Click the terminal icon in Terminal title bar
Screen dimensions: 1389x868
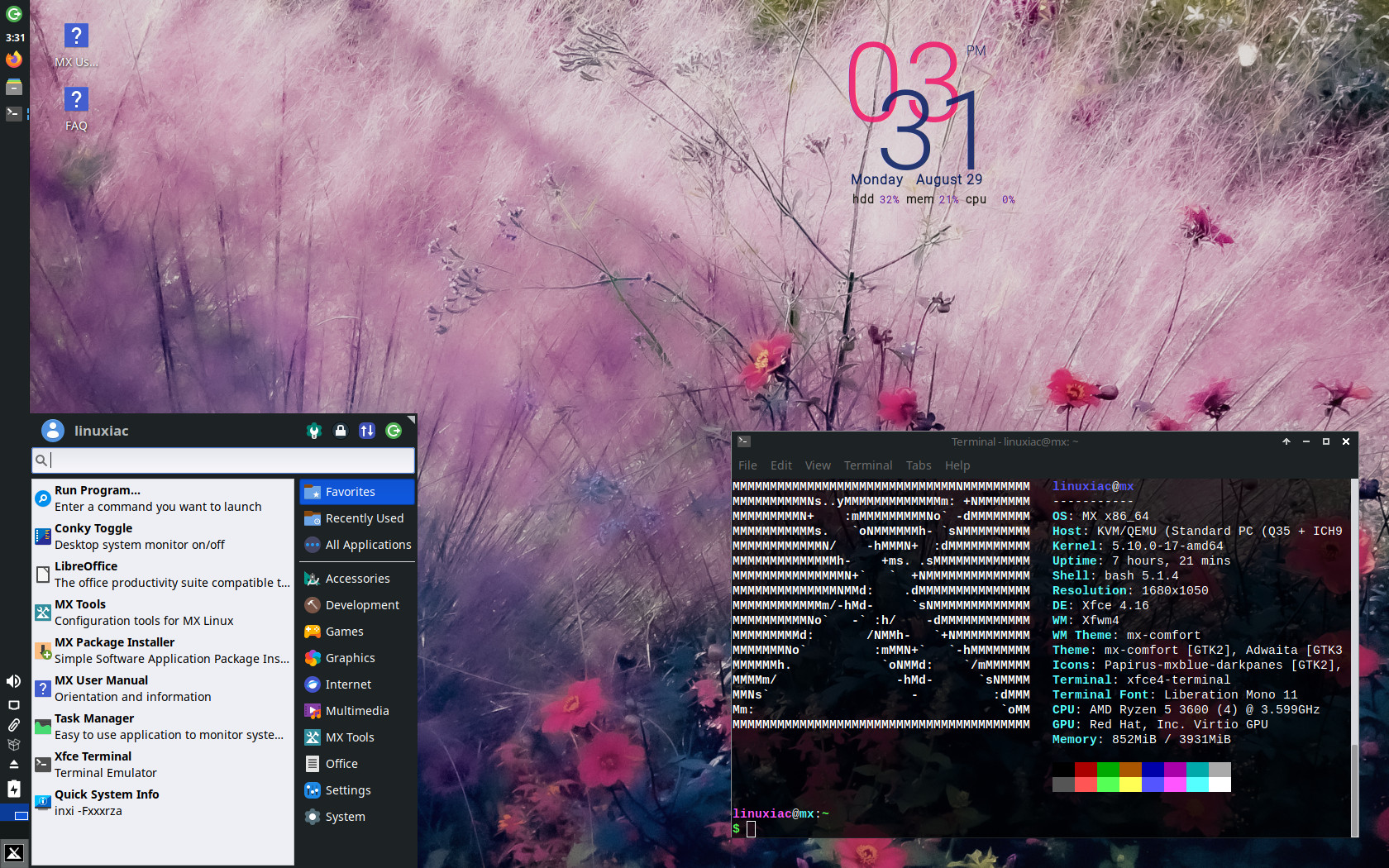(744, 441)
